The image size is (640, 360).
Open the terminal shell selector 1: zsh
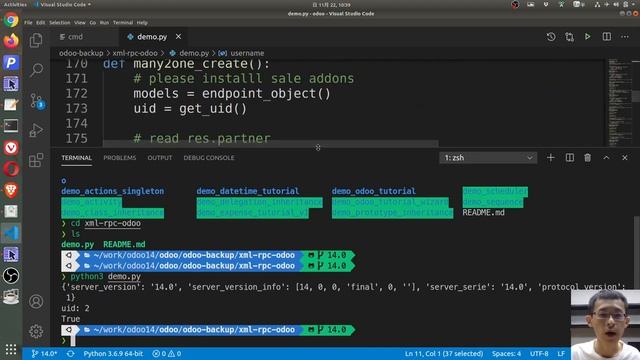[x=488, y=158]
